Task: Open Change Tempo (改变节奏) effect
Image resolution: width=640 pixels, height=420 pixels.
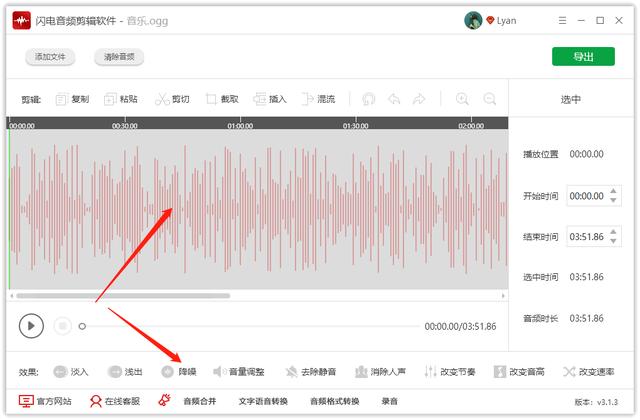Action: click(450, 372)
